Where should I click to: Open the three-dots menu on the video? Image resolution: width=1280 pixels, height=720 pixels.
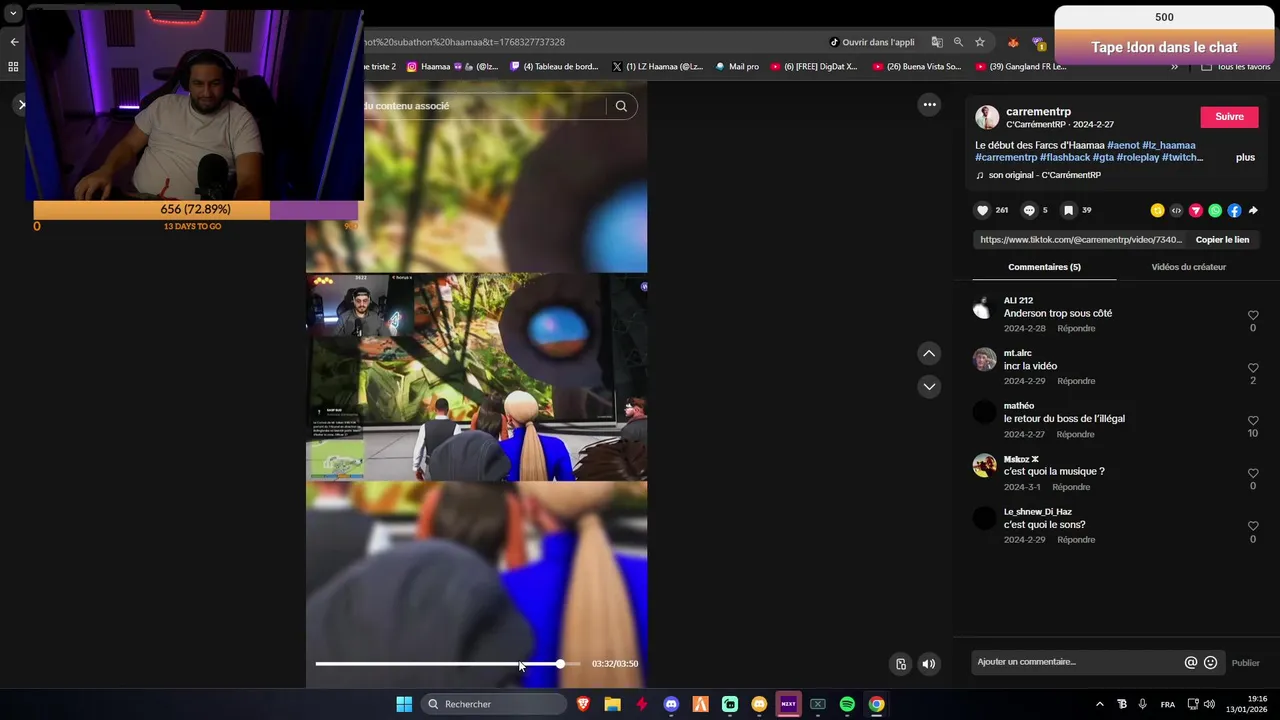(x=929, y=104)
